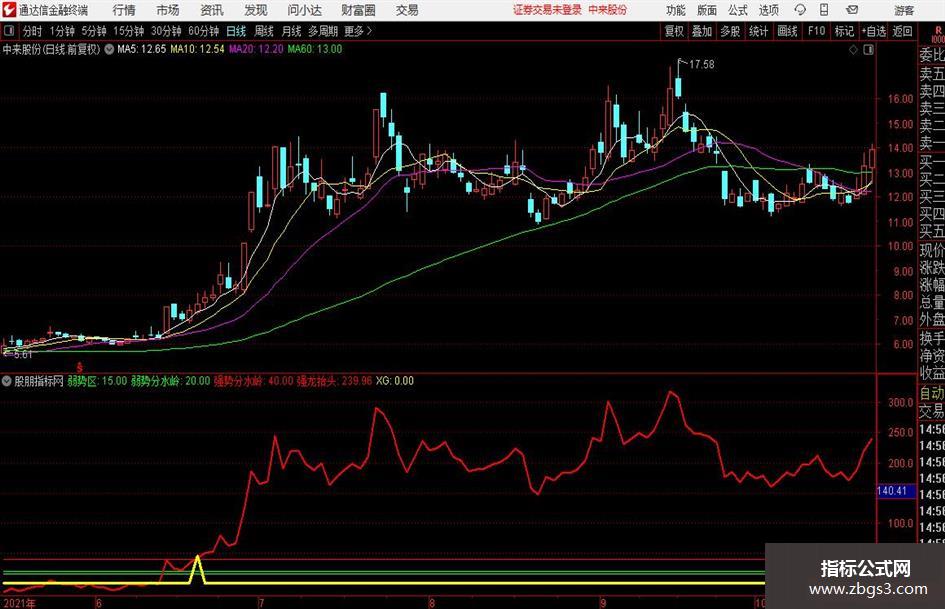Open the 多周期 multi-period view

(x=323, y=31)
